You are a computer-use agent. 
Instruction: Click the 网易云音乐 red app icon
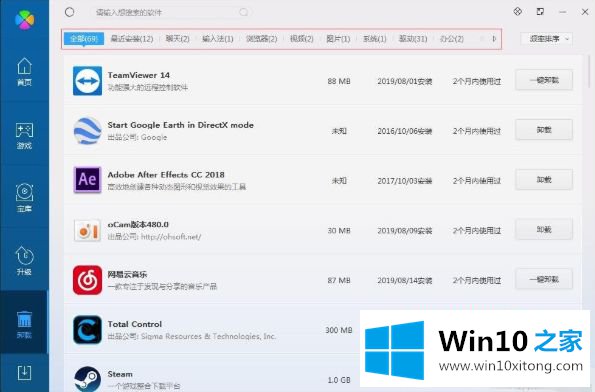tap(87, 280)
